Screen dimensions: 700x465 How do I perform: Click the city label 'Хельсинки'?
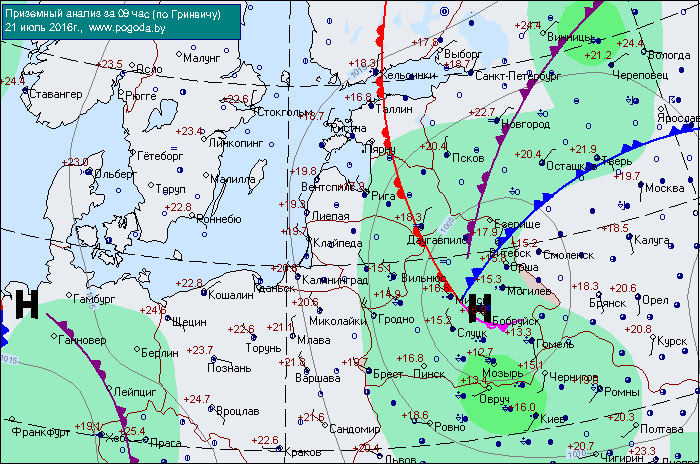coord(408,76)
